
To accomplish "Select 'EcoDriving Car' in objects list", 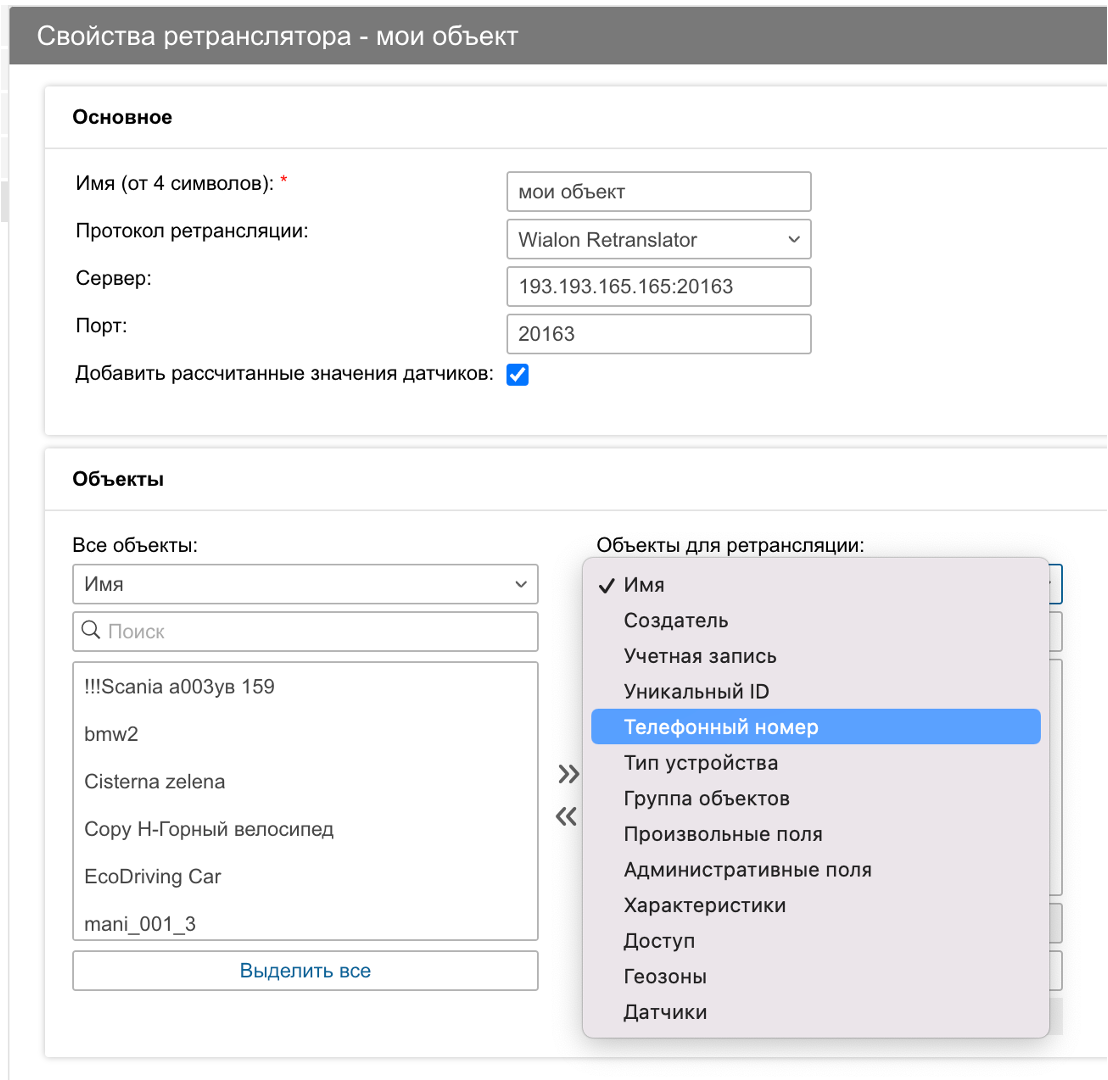I will [x=153, y=877].
